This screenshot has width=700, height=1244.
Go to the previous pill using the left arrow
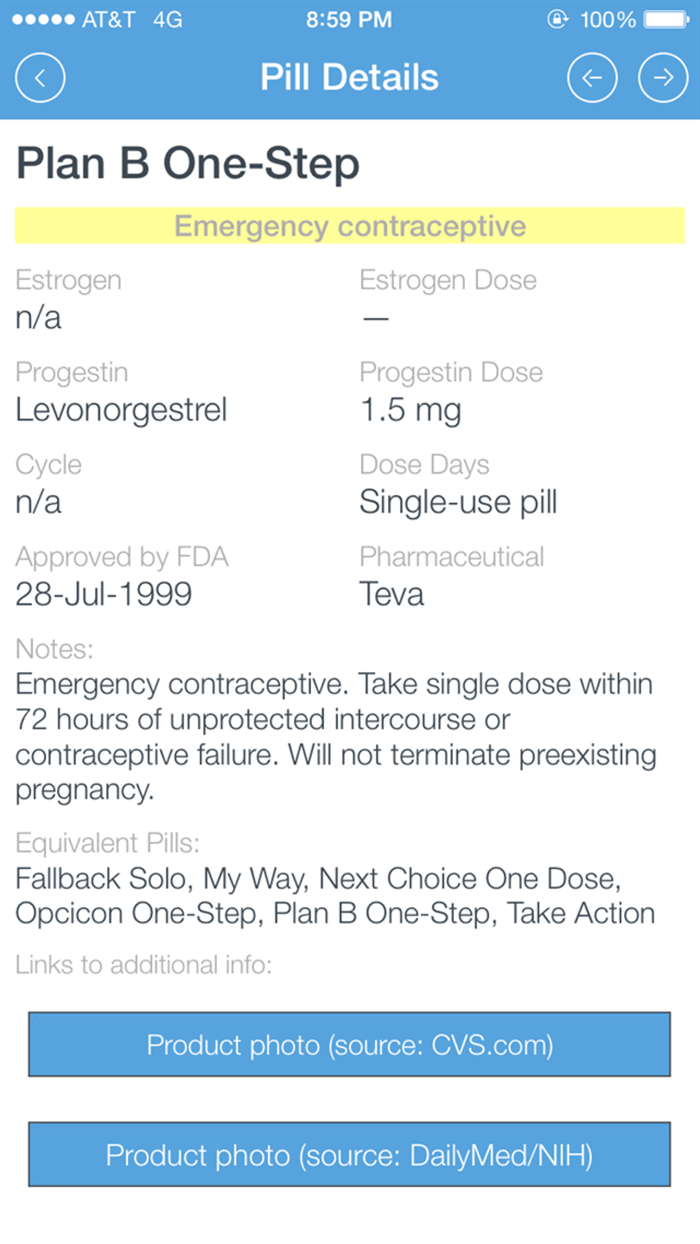[x=592, y=77]
